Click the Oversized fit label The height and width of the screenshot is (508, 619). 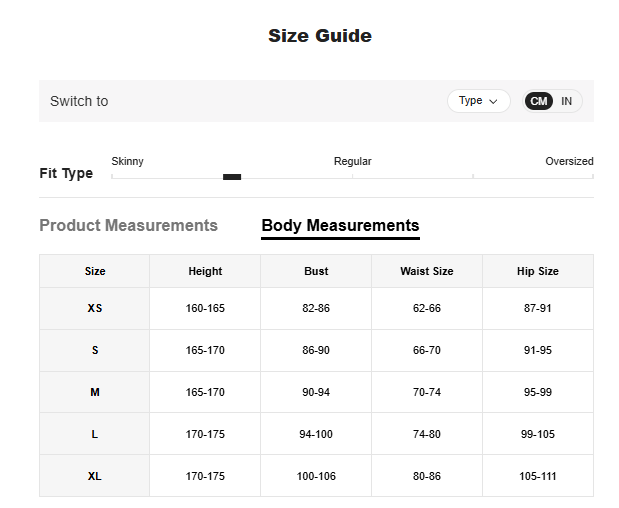569,161
